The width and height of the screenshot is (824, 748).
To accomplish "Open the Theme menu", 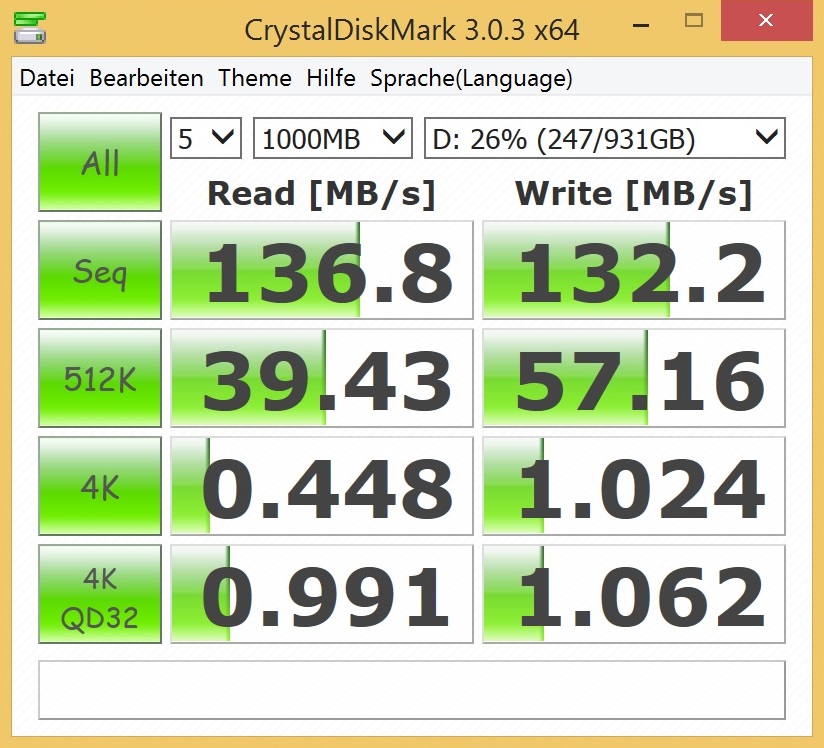I will 255,78.
